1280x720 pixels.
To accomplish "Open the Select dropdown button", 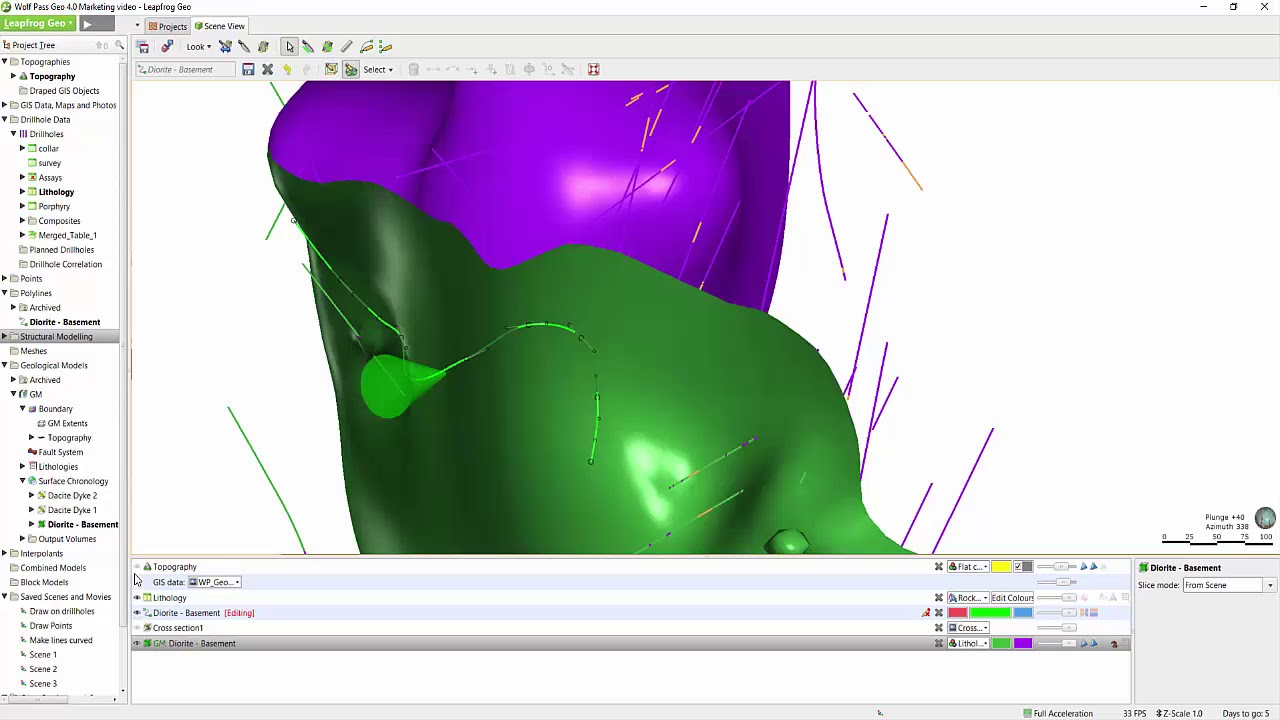I will pos(378,70).
